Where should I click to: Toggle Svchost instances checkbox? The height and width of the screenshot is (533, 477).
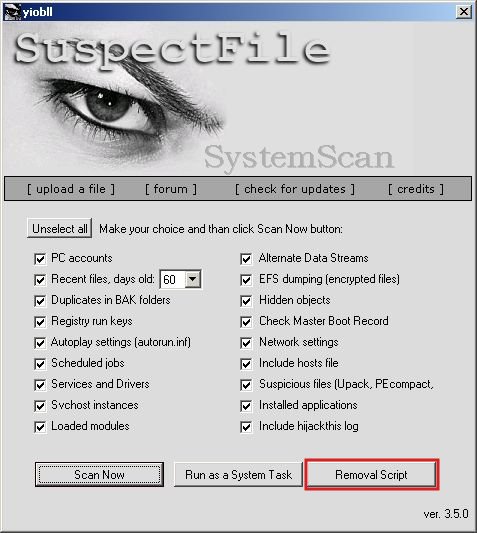pyautogui.click(x=40, y=406)
